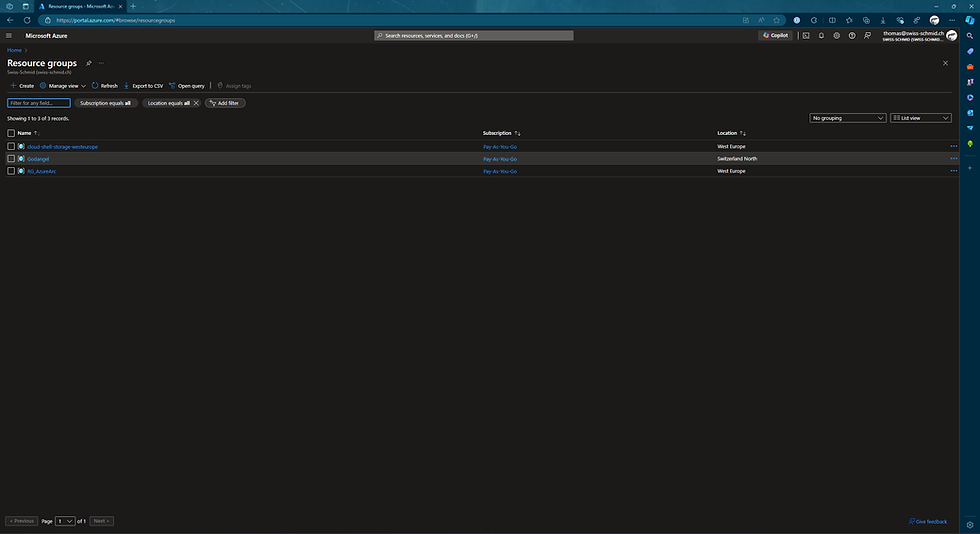Click the Subscription equals all filter pill
The width and height of the screenshot is (980, 534).
tap(106, 103)
